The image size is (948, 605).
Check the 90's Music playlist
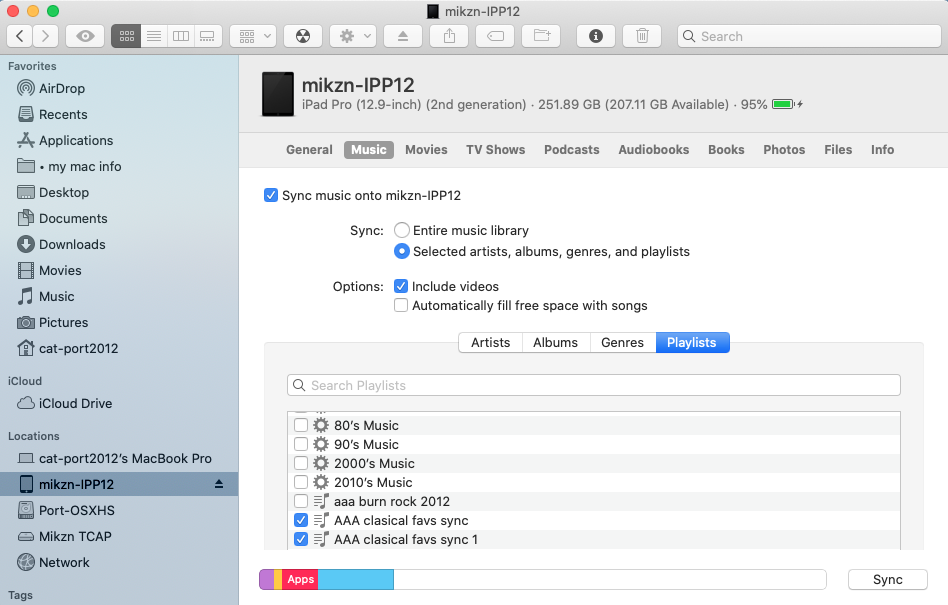301,444
